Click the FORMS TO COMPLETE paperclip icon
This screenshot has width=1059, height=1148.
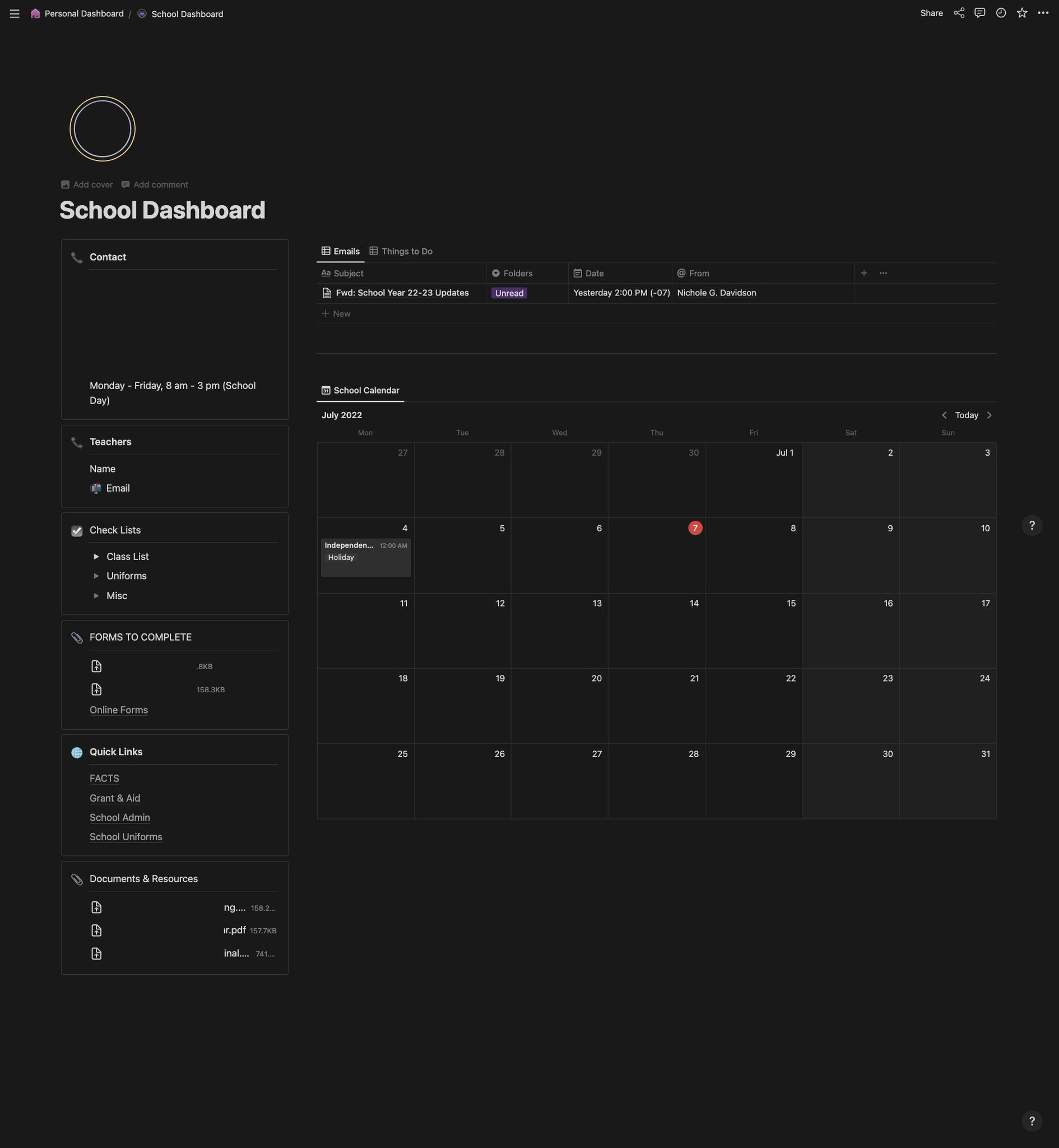[x=77, y=638]
